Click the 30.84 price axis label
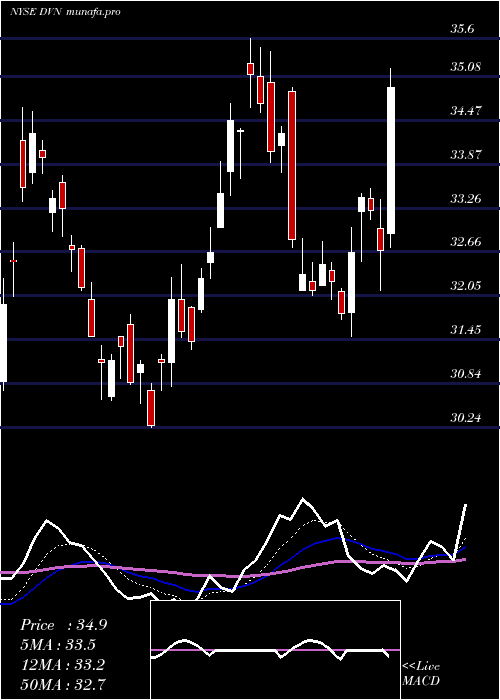 pos(465,374)
